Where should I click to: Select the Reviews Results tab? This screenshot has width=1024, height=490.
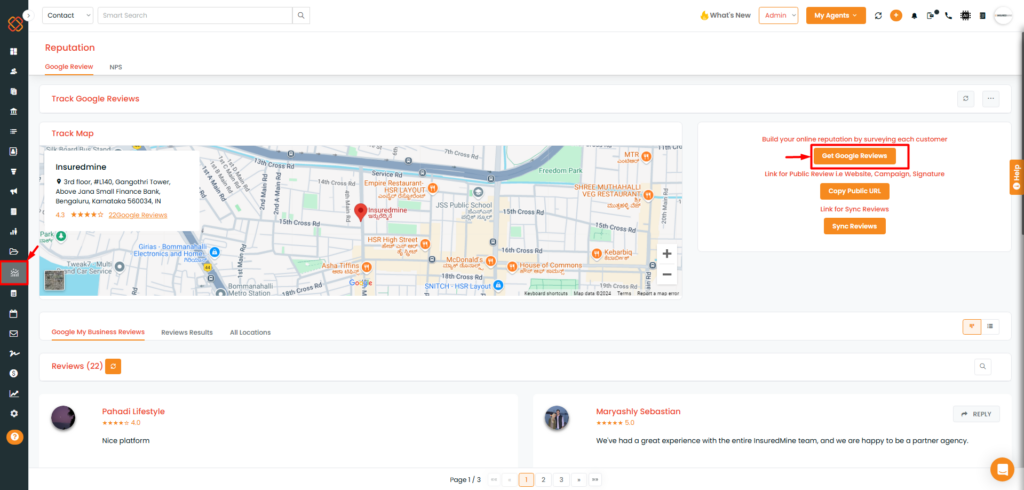pyautogui.click(x=187, y=333)
